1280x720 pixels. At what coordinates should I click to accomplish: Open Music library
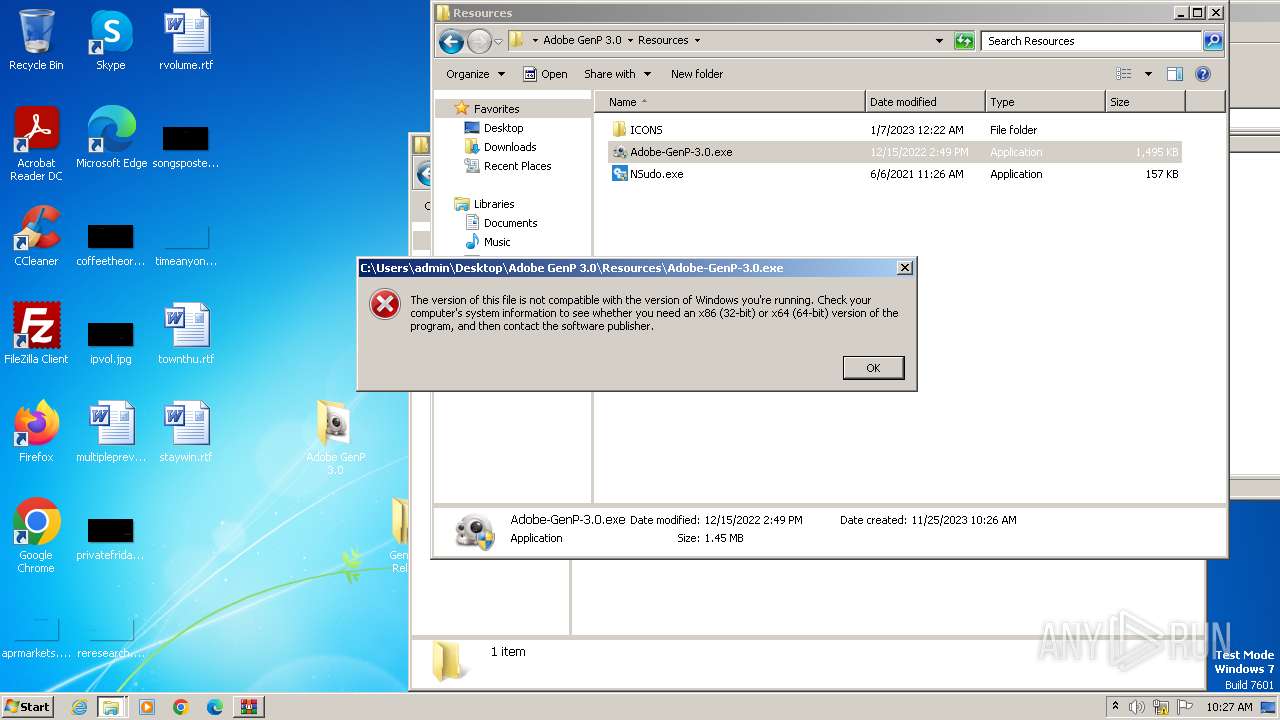pos(497,242)
